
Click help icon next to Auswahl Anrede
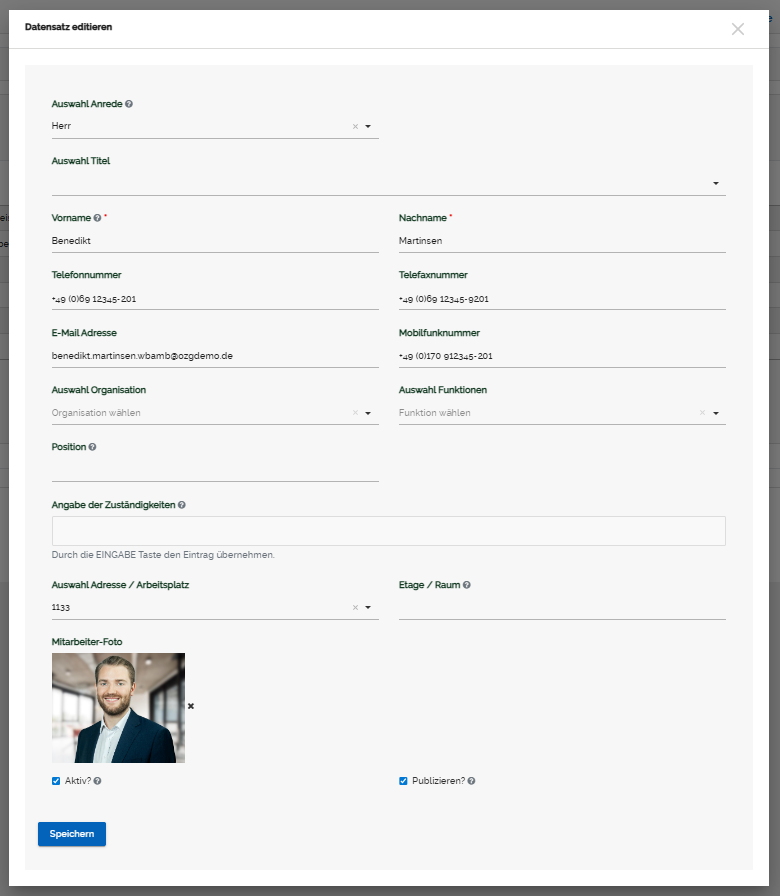tap(129, 104)
